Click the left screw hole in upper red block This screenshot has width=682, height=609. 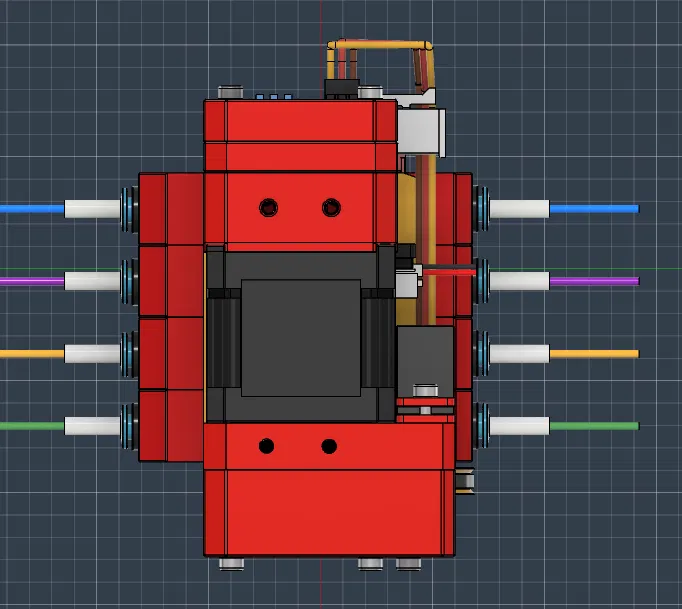pyautogui.click(x=268, y=207)
